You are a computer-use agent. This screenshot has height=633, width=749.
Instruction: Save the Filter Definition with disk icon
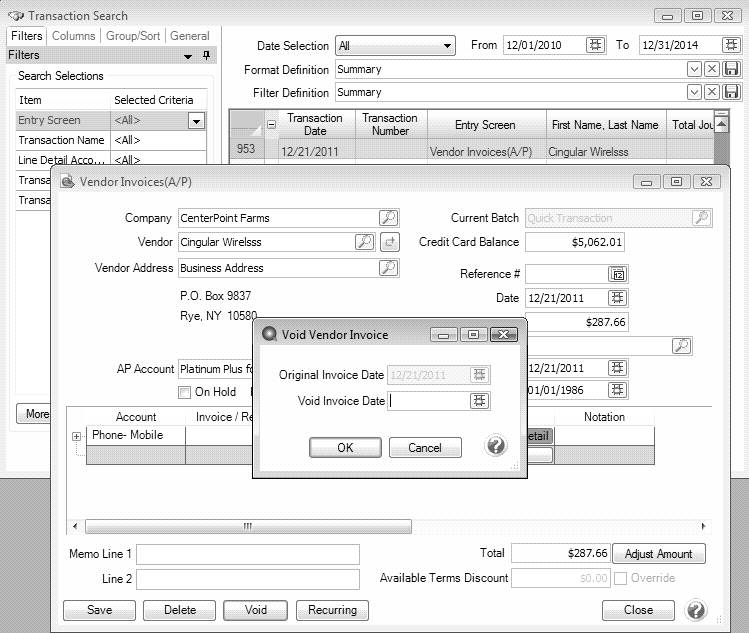(x=731, y=92)
